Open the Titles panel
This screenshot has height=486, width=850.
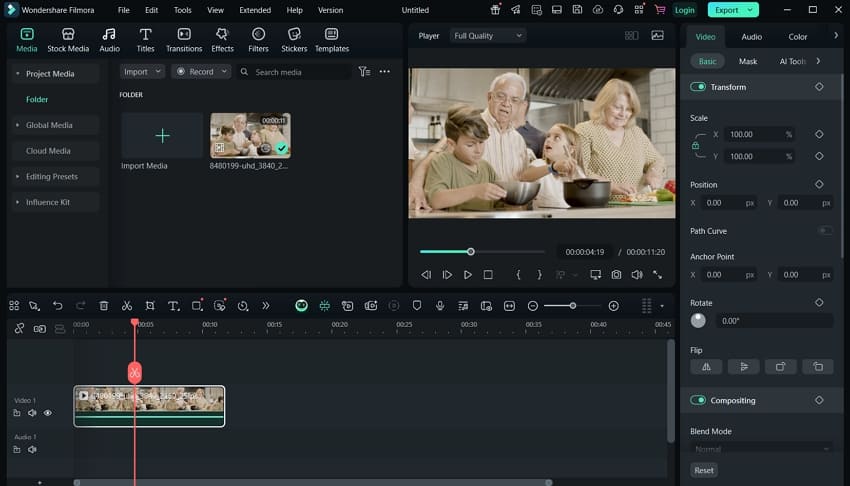point(145,40)
